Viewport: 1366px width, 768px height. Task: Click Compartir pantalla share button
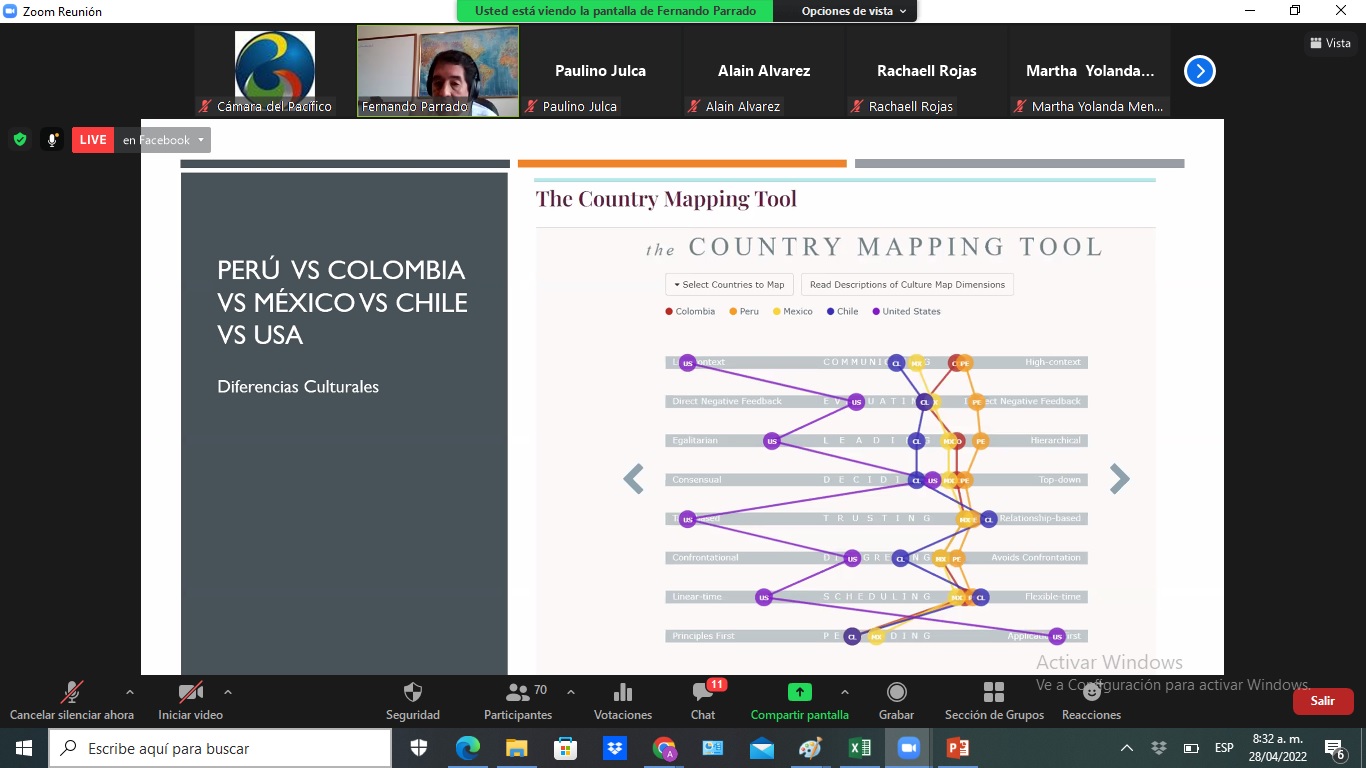(x=799, y=700)
